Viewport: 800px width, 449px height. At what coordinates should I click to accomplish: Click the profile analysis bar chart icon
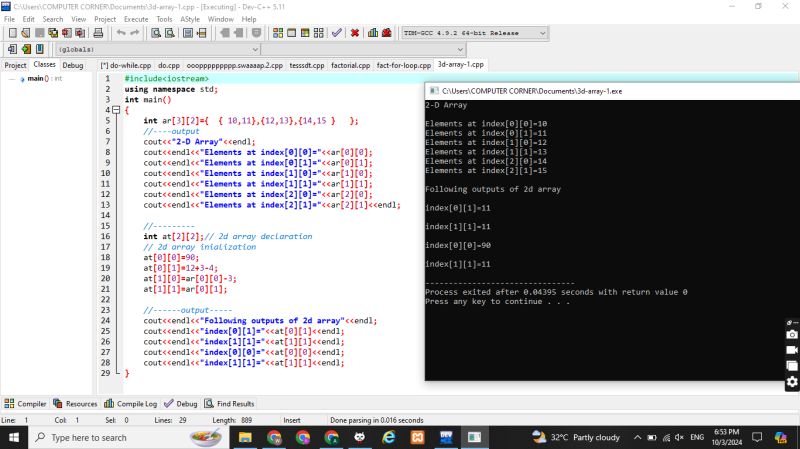[373, 33]
